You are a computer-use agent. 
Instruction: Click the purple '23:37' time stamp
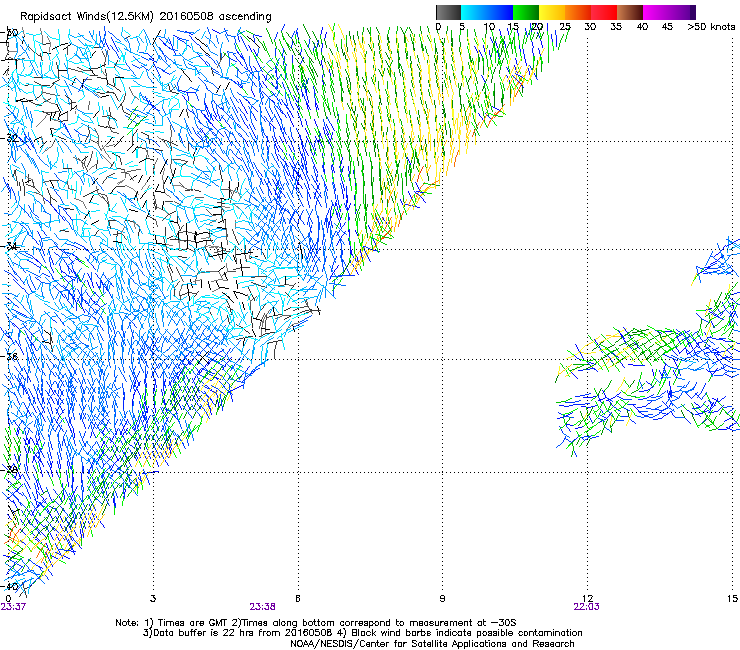pyautogui.click(x=13, y=607)
